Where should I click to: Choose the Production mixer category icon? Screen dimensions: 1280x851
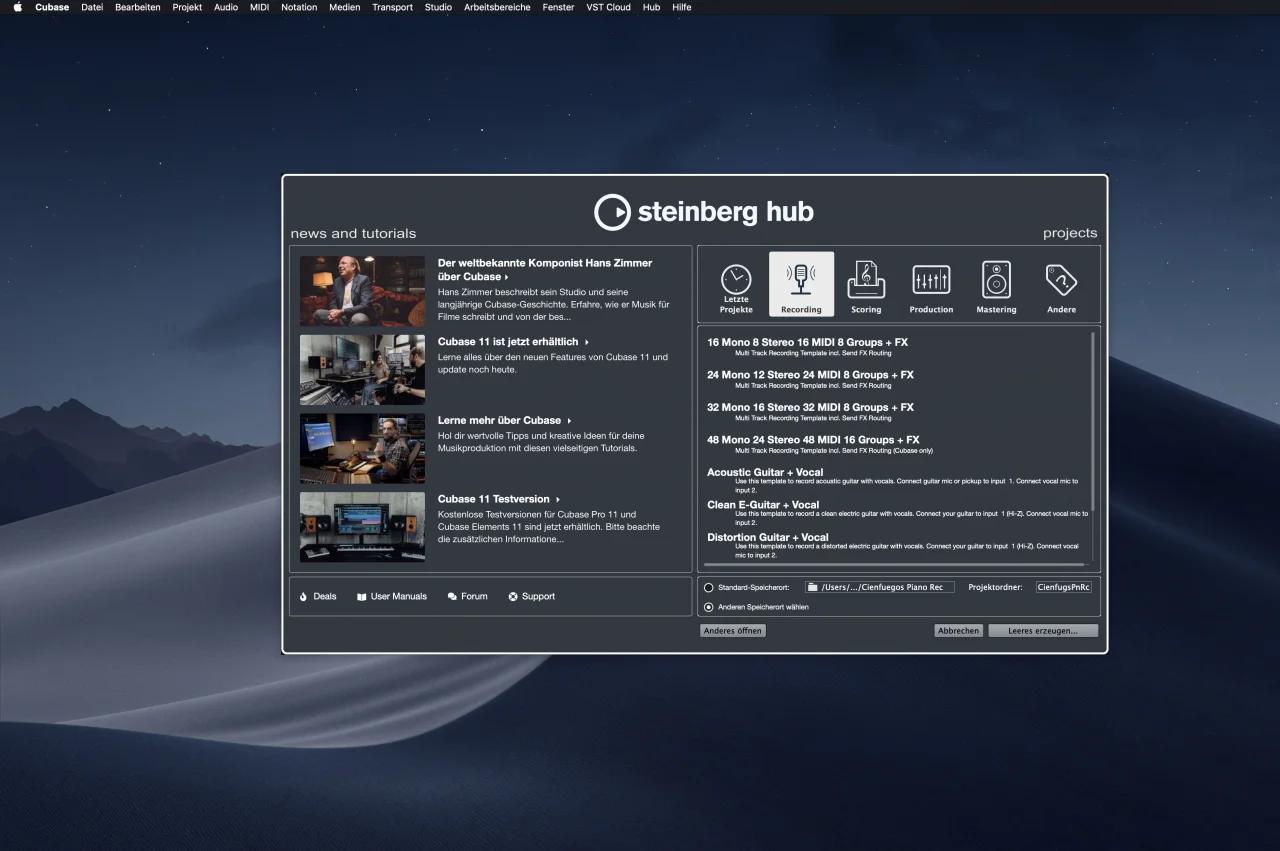tap(931, 279)
